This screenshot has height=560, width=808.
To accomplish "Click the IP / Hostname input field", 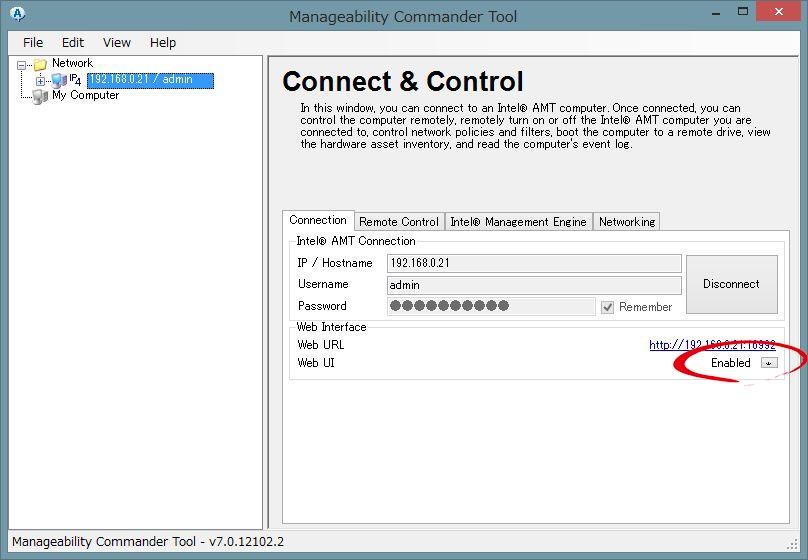I will point(534,263).
